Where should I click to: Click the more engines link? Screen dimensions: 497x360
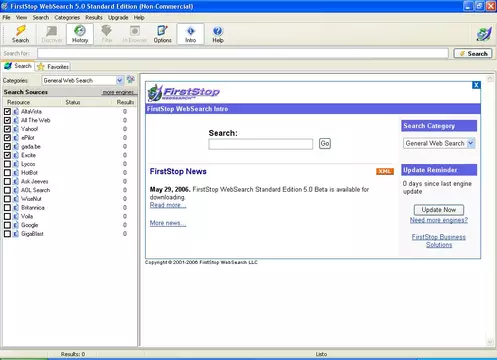[118, 92]
